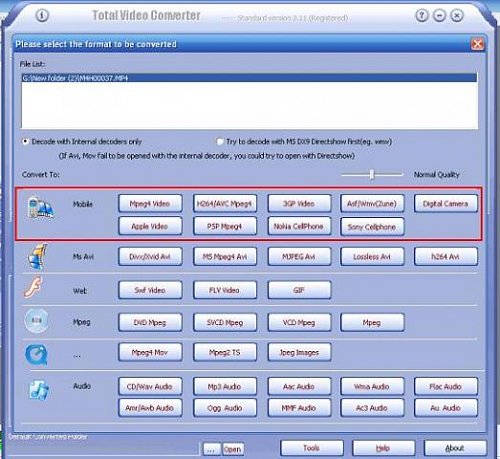This screenshot has height=459, width=500.
Task: Choose Asf/Wmv(Zune) format
Action: (x=372, y=204)
